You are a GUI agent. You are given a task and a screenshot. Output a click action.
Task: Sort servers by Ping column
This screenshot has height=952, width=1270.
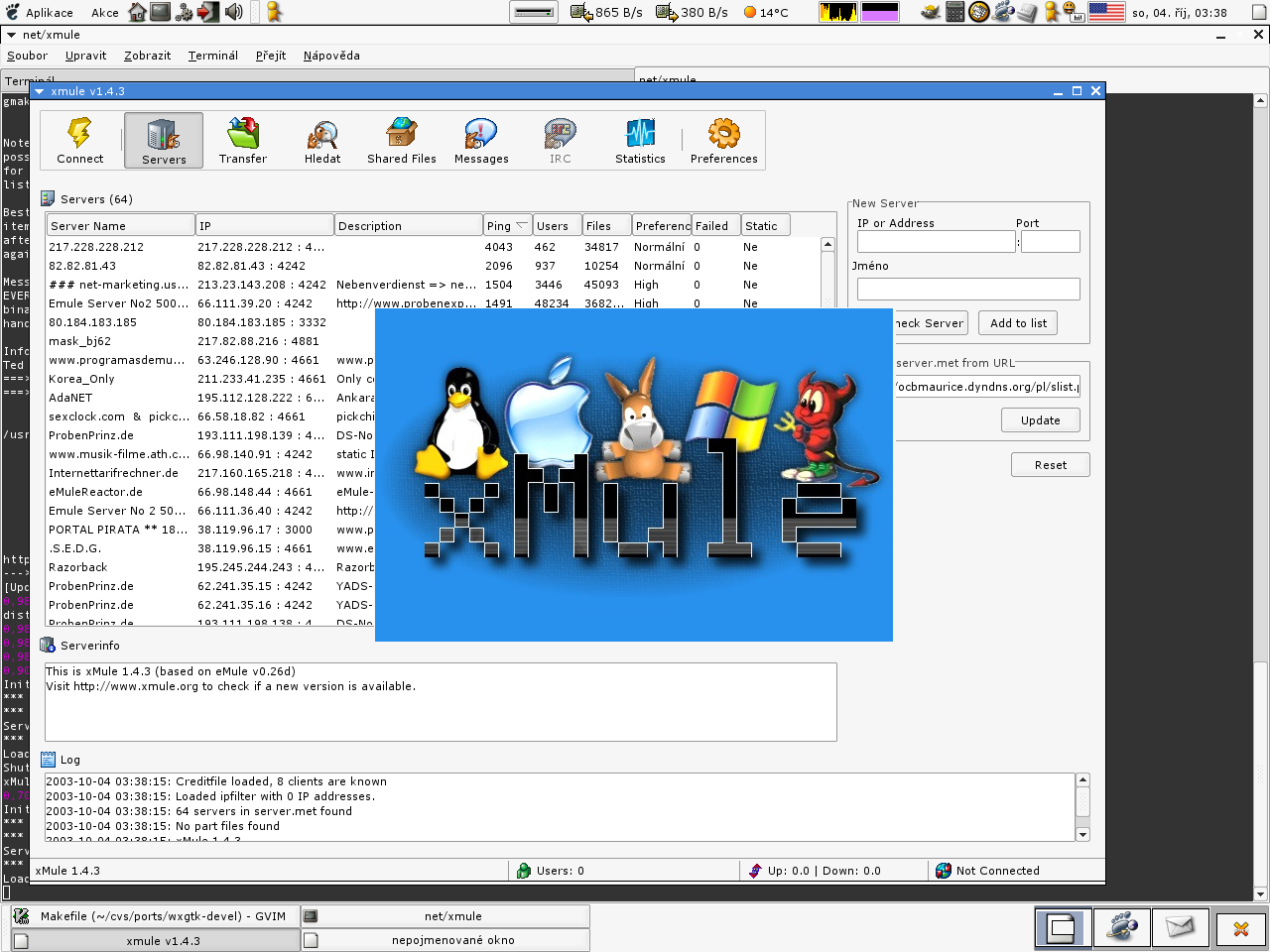click(x=507, y=226)
